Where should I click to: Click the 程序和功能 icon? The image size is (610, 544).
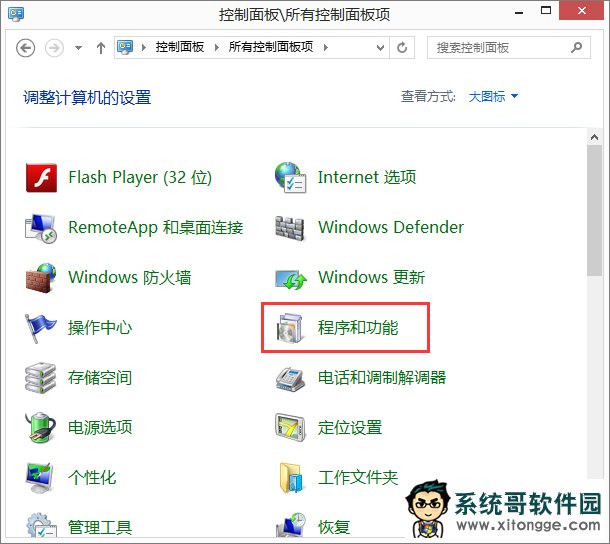pos(290,328)
